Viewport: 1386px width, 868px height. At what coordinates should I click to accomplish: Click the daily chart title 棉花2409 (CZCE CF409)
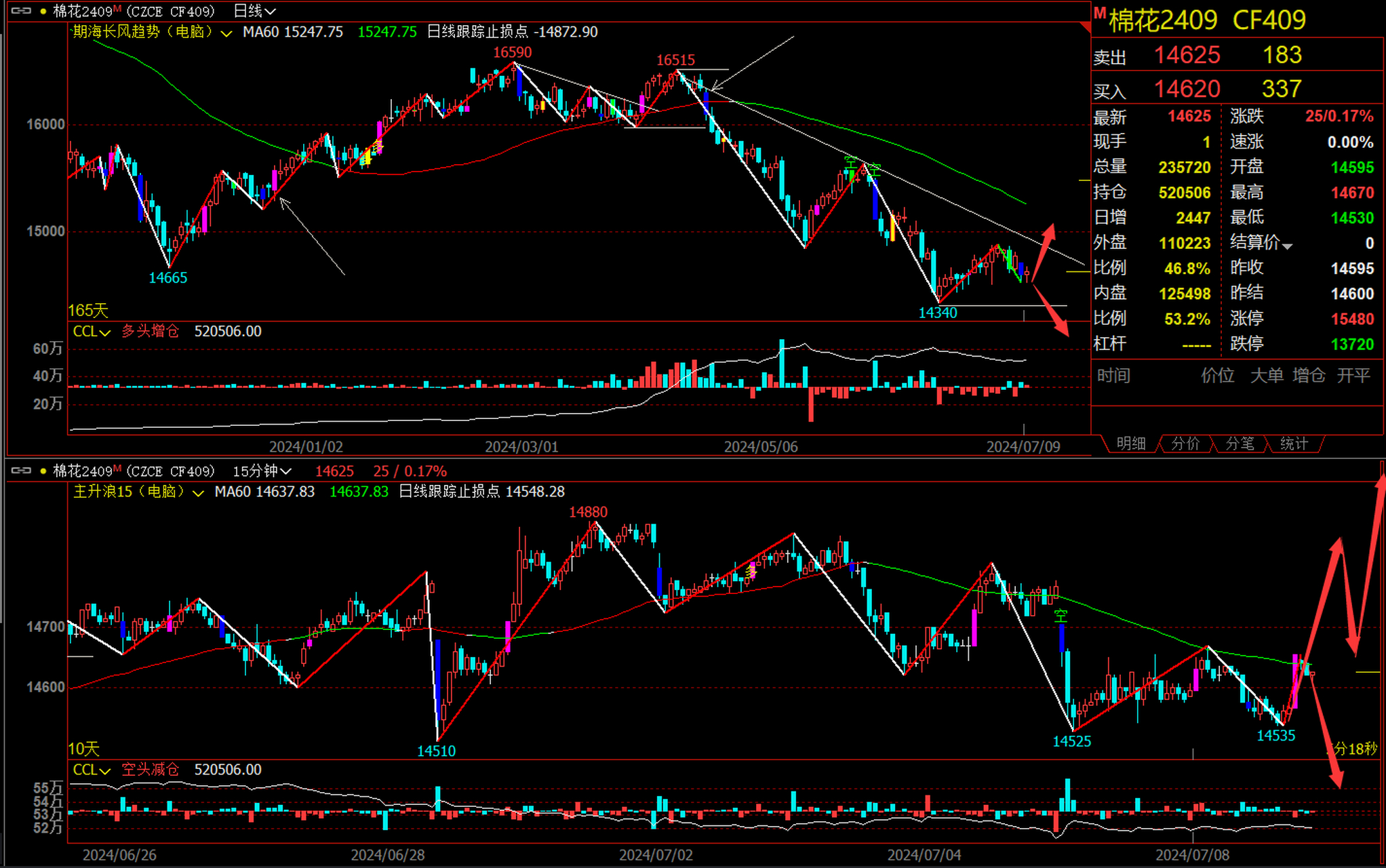coord(134,12)
